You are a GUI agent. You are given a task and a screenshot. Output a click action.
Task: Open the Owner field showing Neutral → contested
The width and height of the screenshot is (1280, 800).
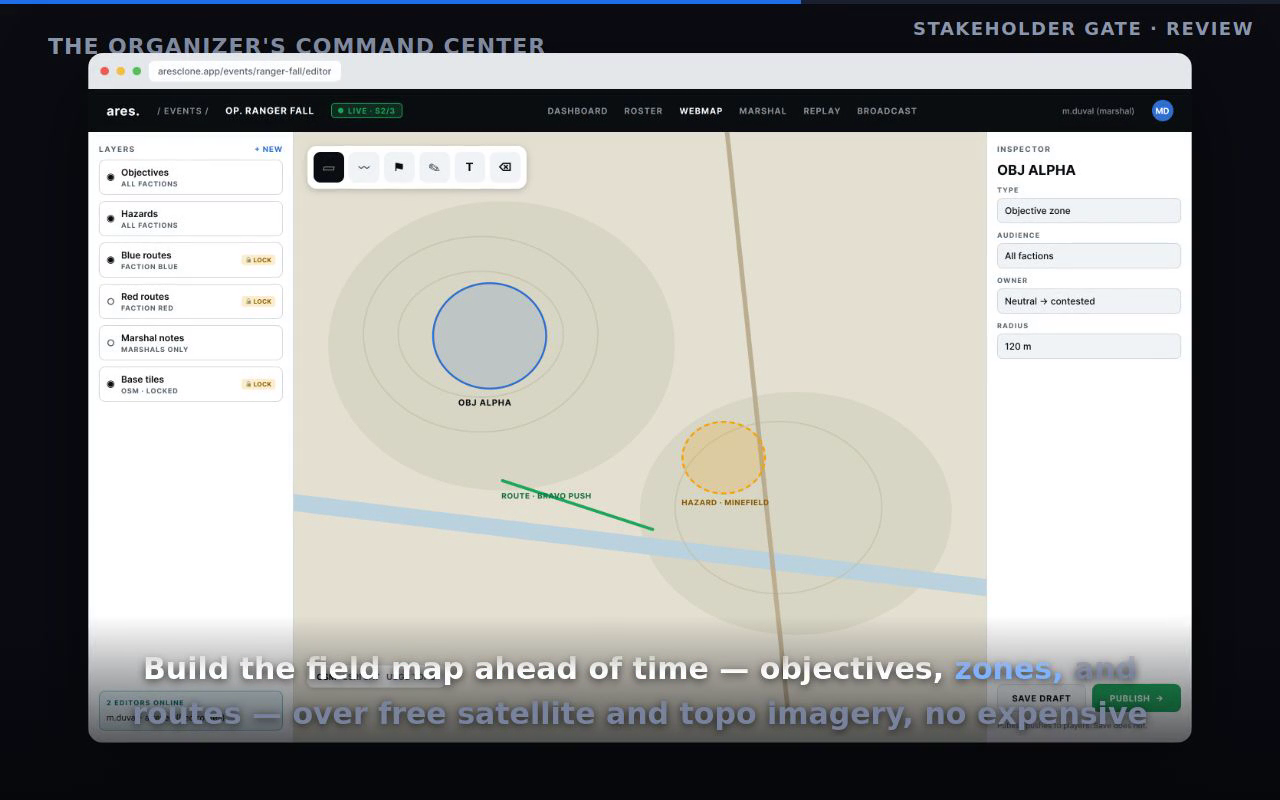pyautogui.click(x=1089, y=301)
